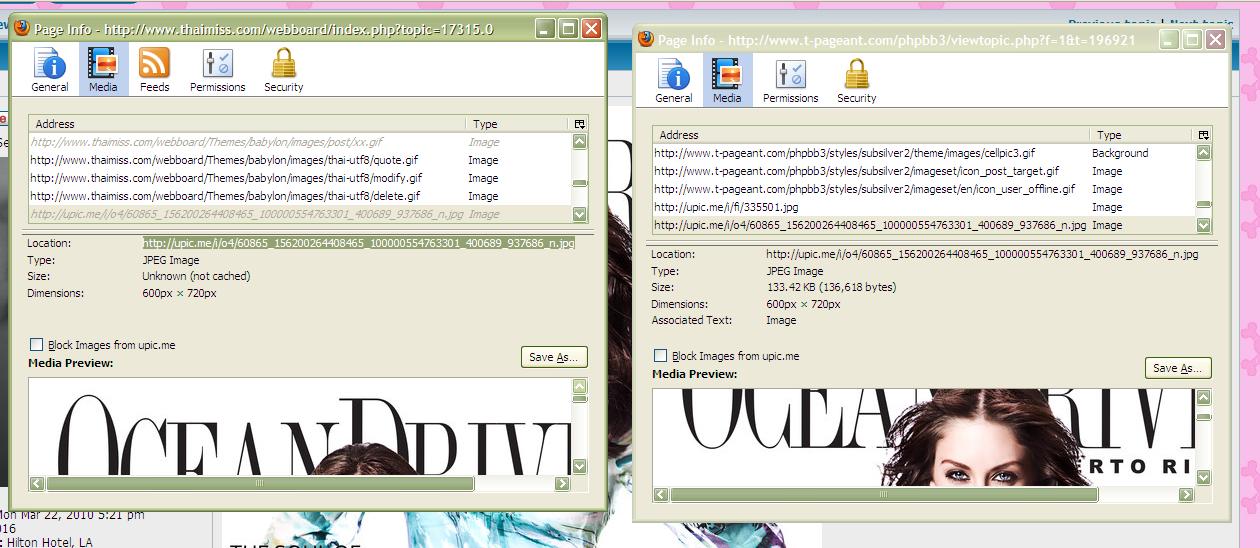Click t-pageant preview horizontal scrollbar thumb

tap(884, 494)
